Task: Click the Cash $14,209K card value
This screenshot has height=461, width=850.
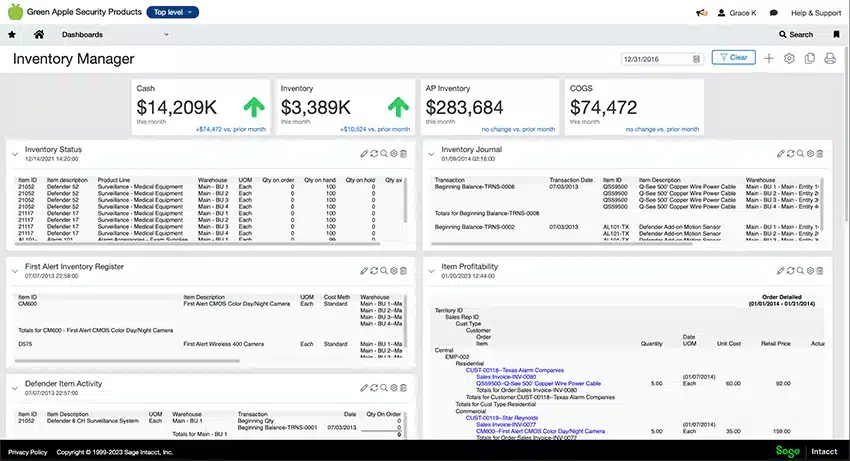Action: pyautogui.click(x=177, y=107)
